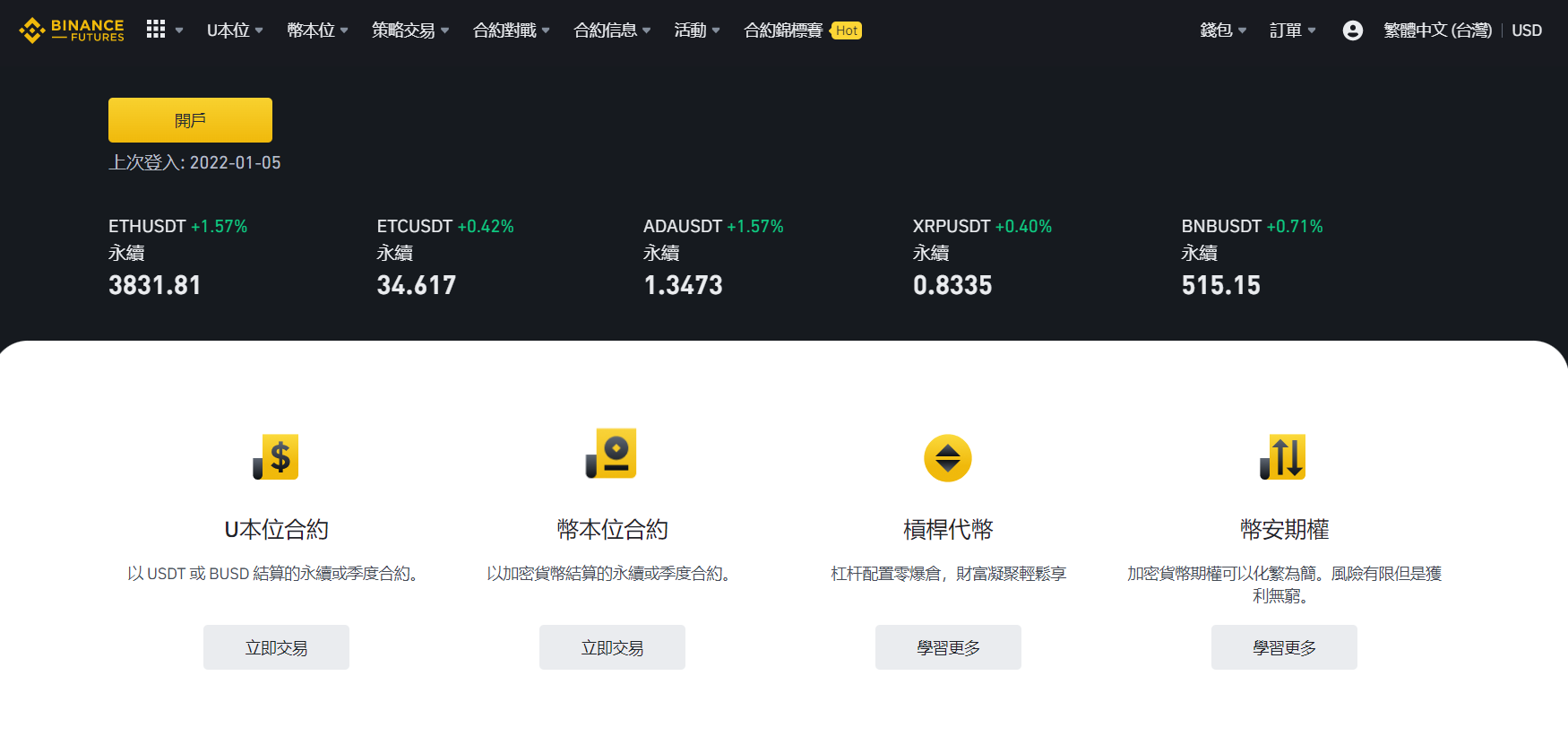Click description 以加密貨幣結算的永續或季度合約

pyautogui.click(x=612, y=574)
